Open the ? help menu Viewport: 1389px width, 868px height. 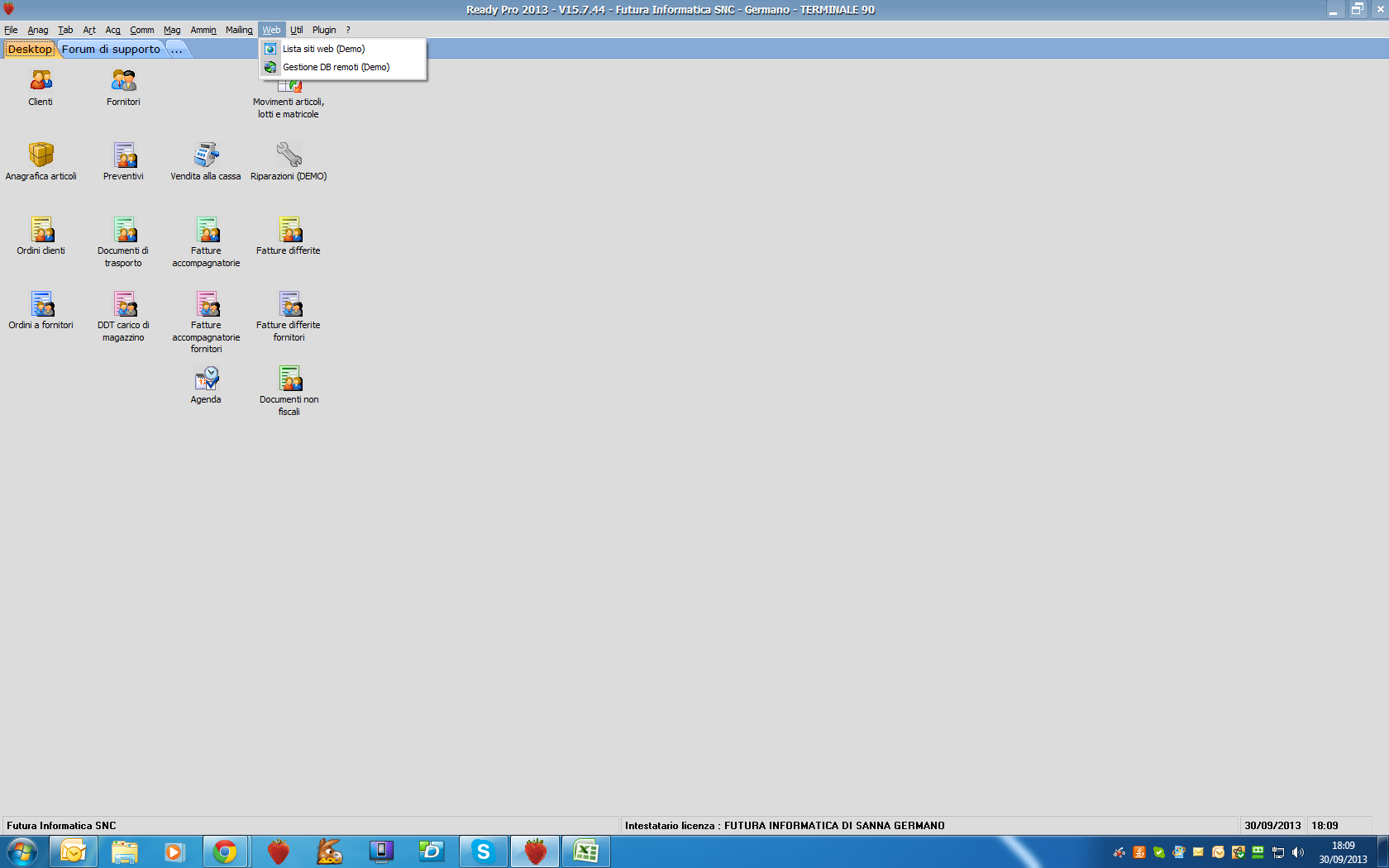[x=348, y=30]
